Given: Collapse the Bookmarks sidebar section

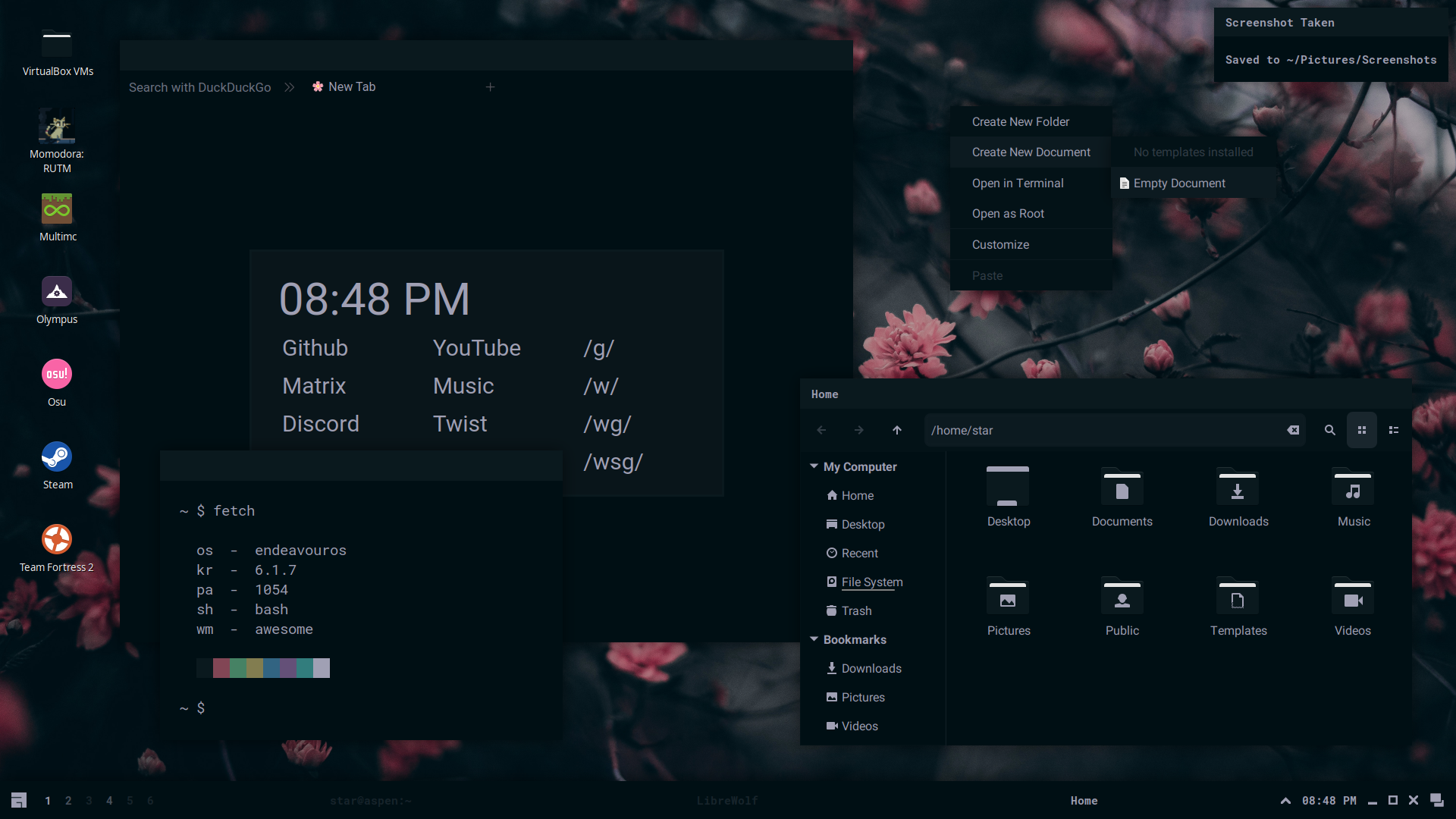Looking at the screenshot, I should pos(814,639).
